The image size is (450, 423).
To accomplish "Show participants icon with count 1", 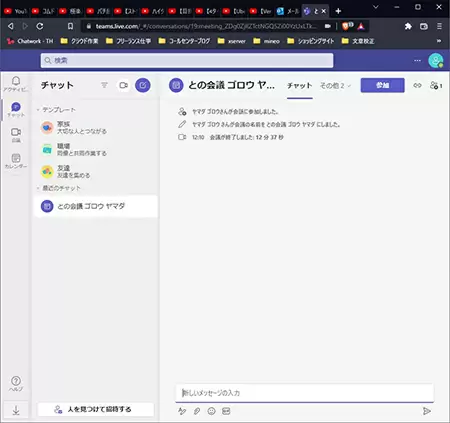I will coord(436,85).
